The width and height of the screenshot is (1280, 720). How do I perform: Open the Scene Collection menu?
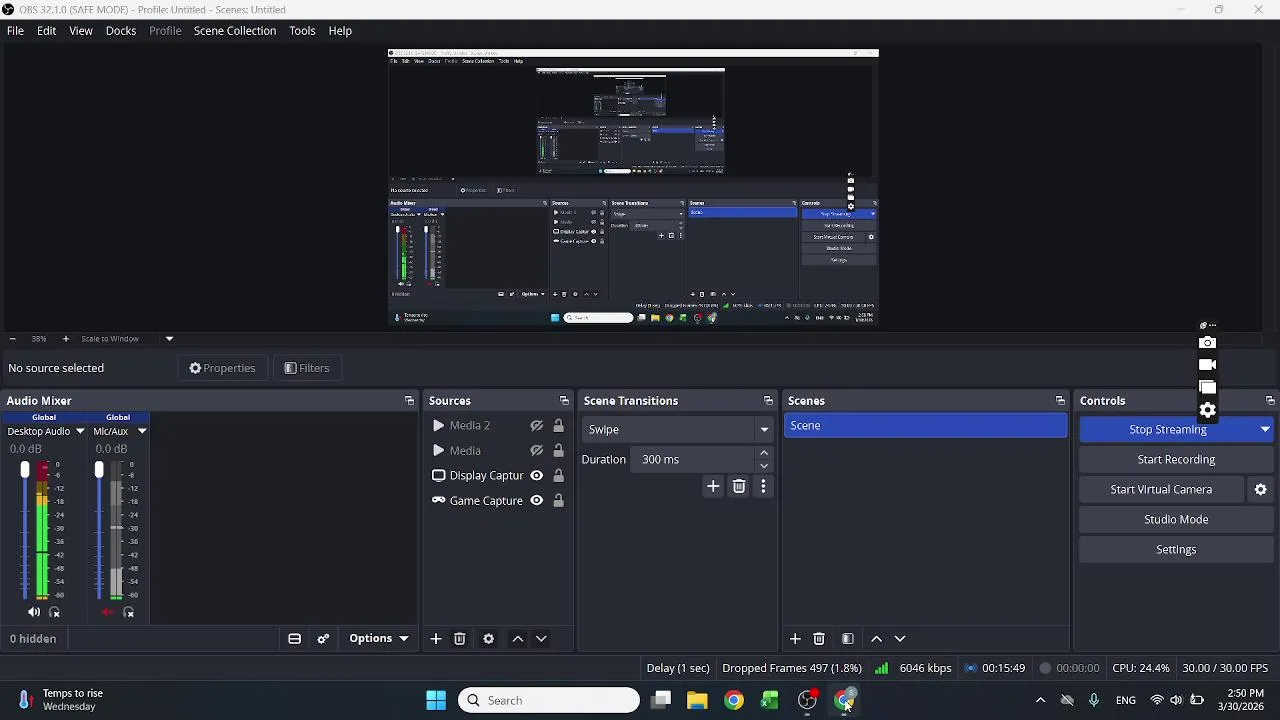pos(235,31)
